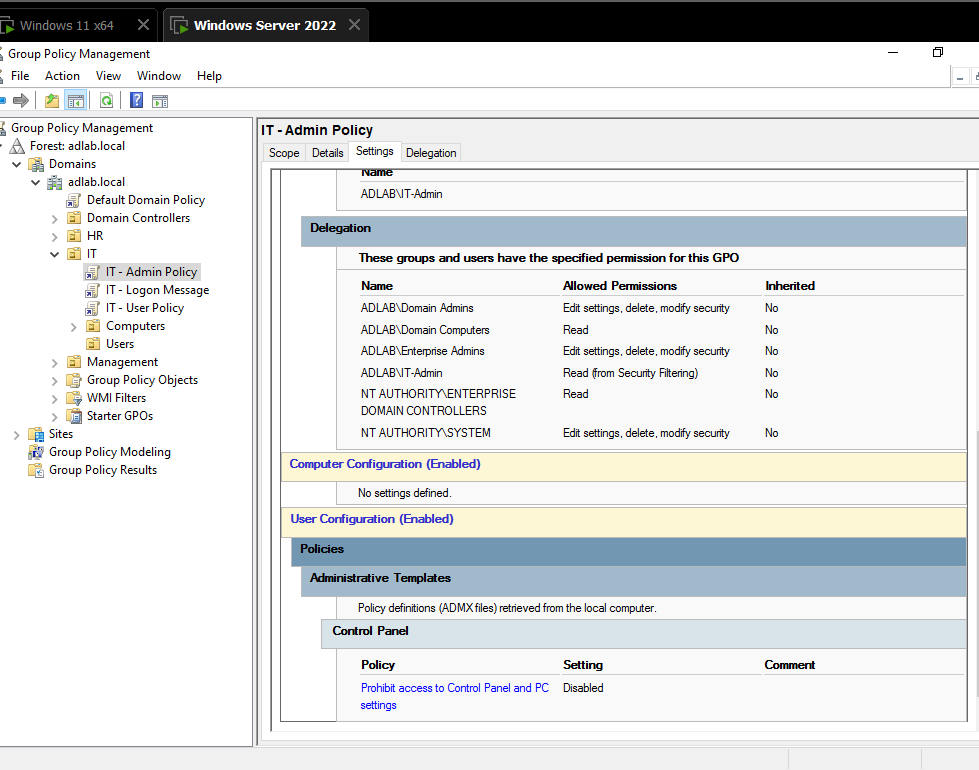Click the green Refresh toolbar icon
The width and height of the screenshot is (979, 770).
pos(107,101)
